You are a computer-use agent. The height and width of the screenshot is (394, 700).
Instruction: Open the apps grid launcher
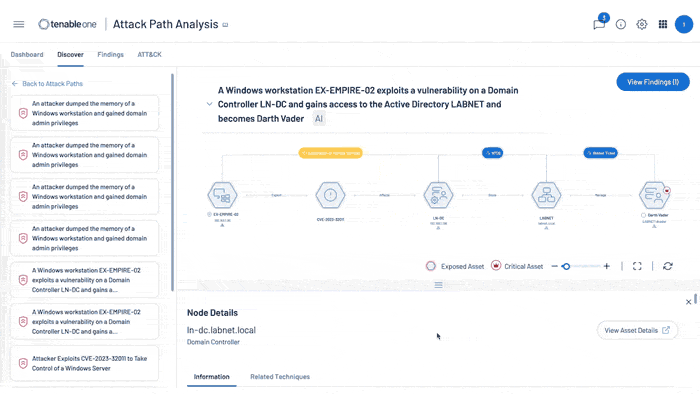pos(663,25)
